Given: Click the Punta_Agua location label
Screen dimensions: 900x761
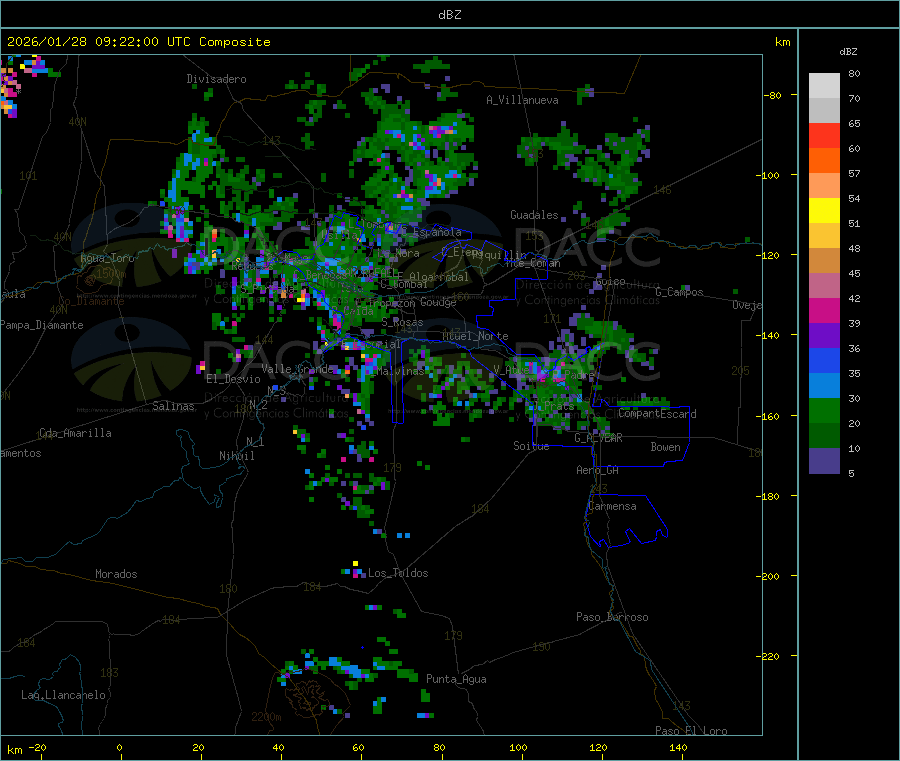Looking at the screenshot, I should pos(456,679).
